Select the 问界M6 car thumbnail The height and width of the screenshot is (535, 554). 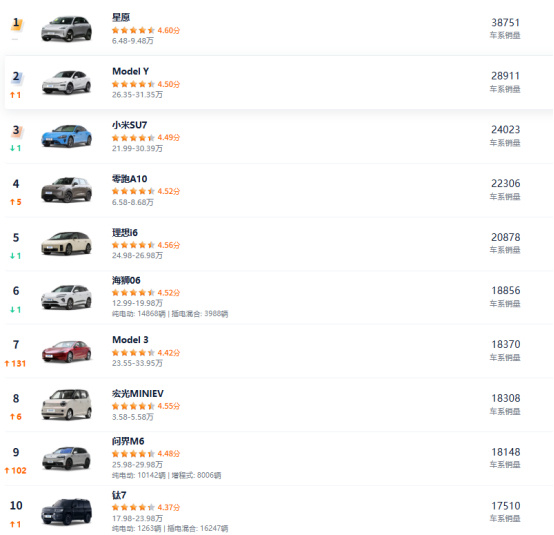[66, 459]
